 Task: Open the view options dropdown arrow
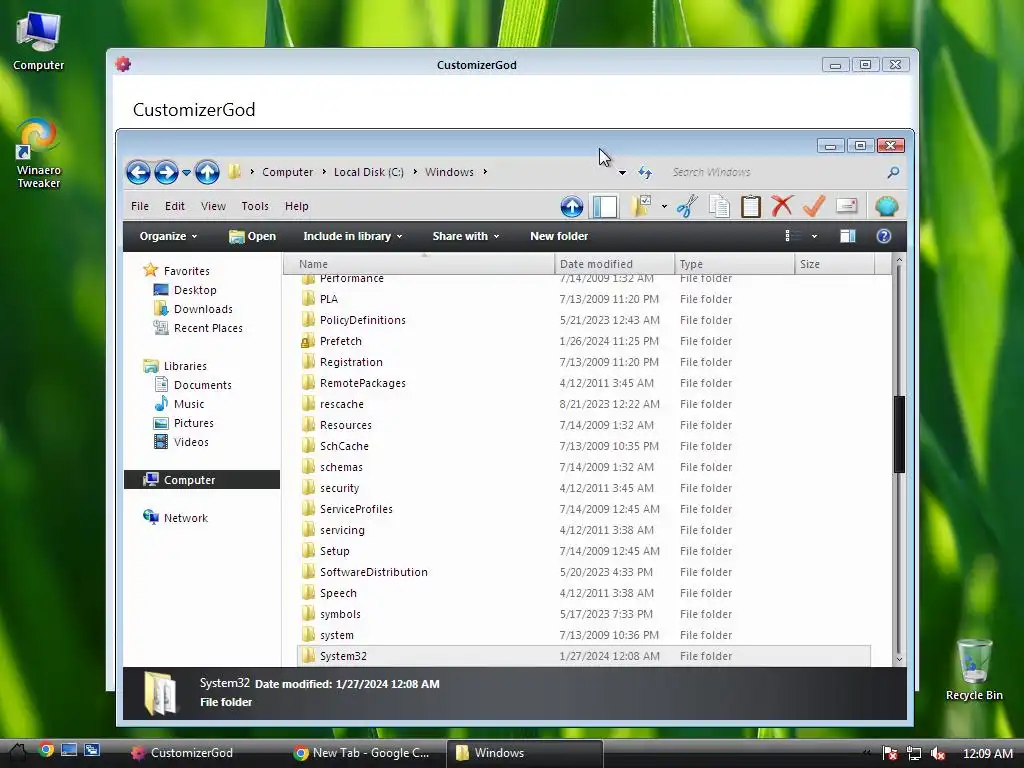coord(814,236)
